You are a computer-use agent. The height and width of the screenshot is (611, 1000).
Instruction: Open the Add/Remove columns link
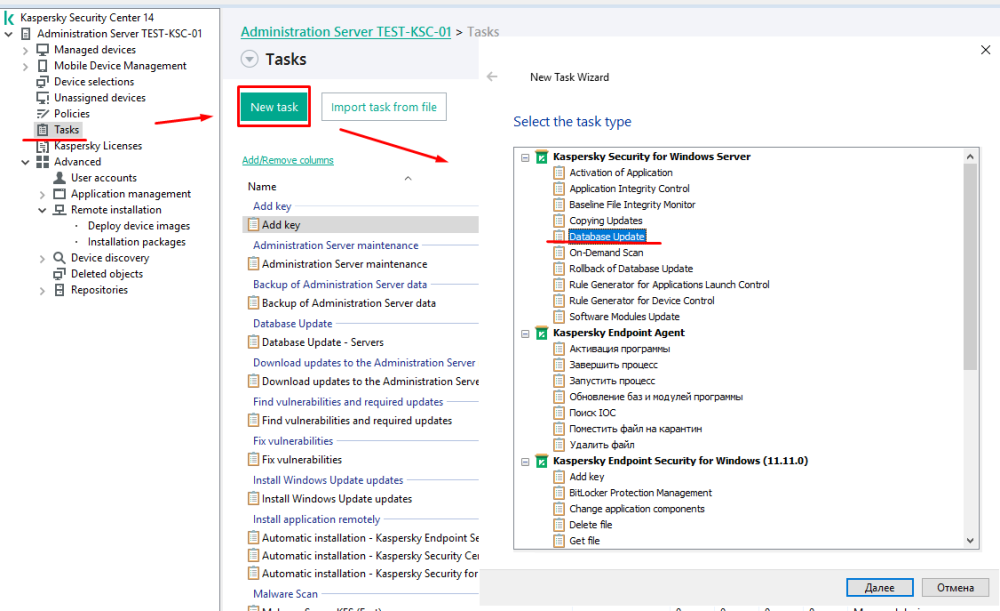click(x=288, y=160)
